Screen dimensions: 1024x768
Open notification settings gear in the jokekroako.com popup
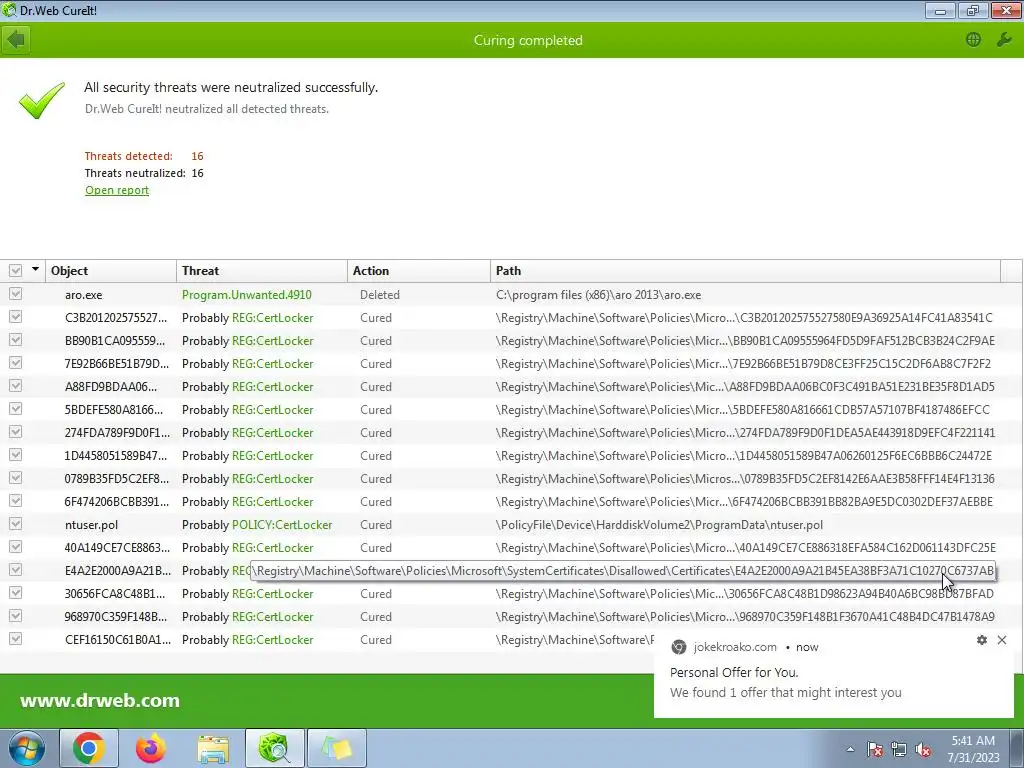point(982,640)
